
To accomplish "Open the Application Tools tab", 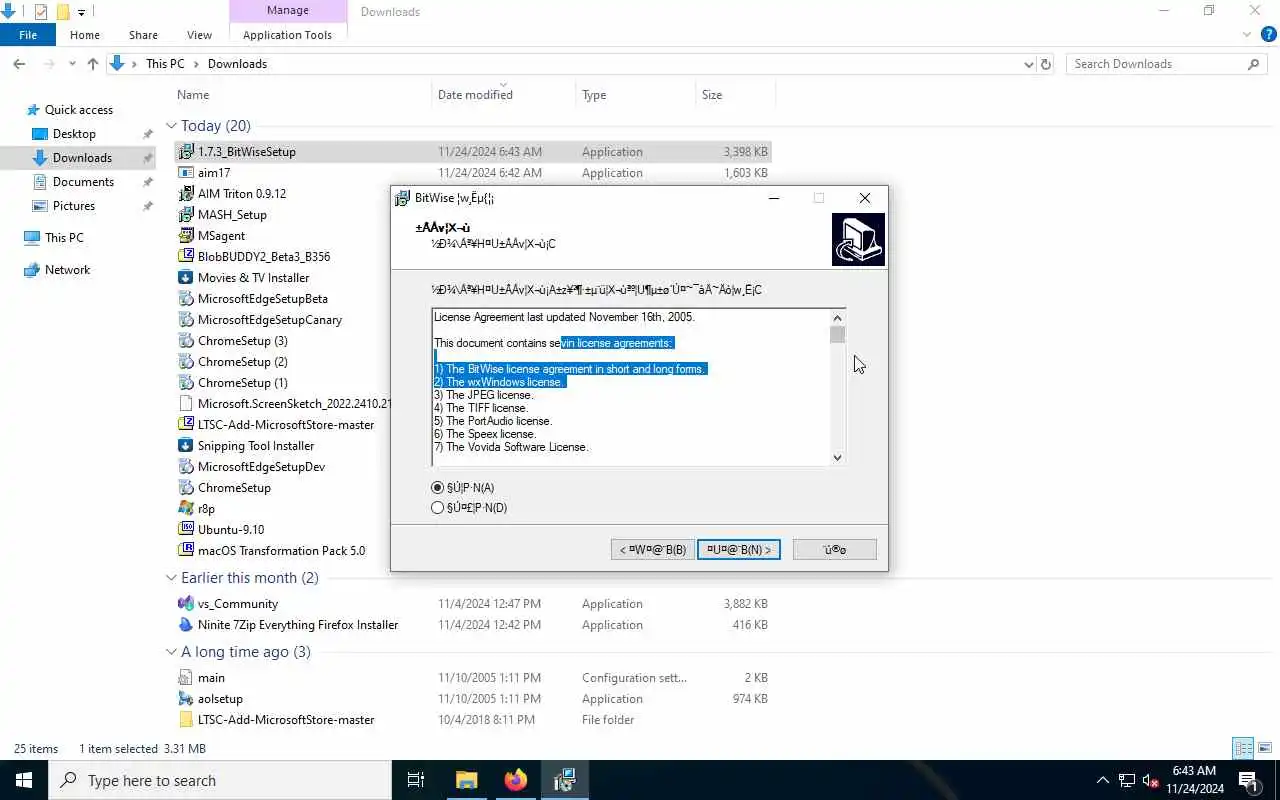I will pyautogui.click(x=287, y=35).
